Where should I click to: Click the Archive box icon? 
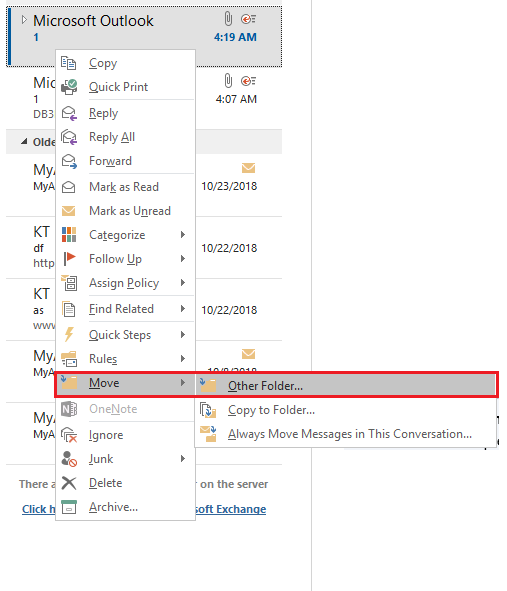pos(69,507)
